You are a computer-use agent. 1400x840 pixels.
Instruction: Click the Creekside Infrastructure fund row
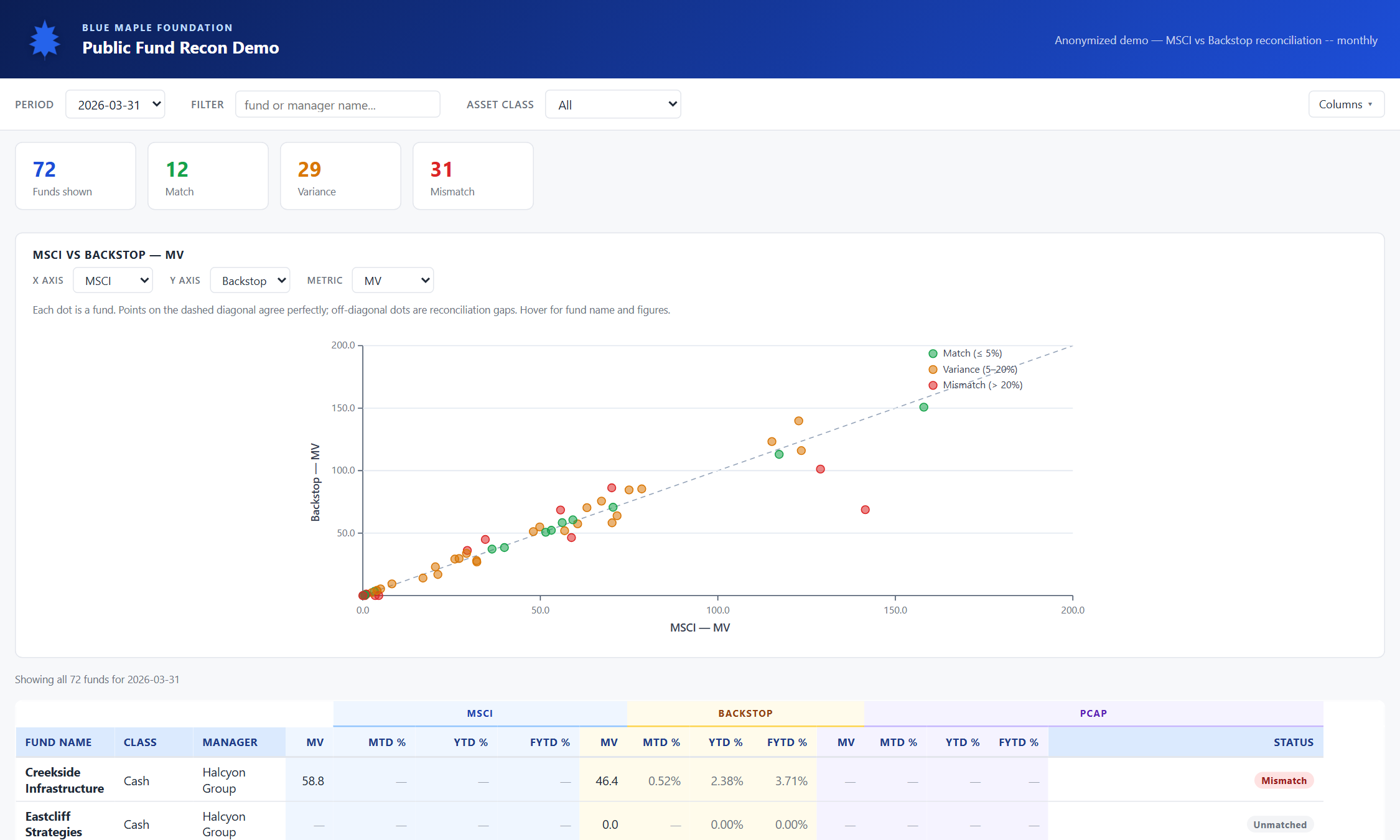(670, 780)
